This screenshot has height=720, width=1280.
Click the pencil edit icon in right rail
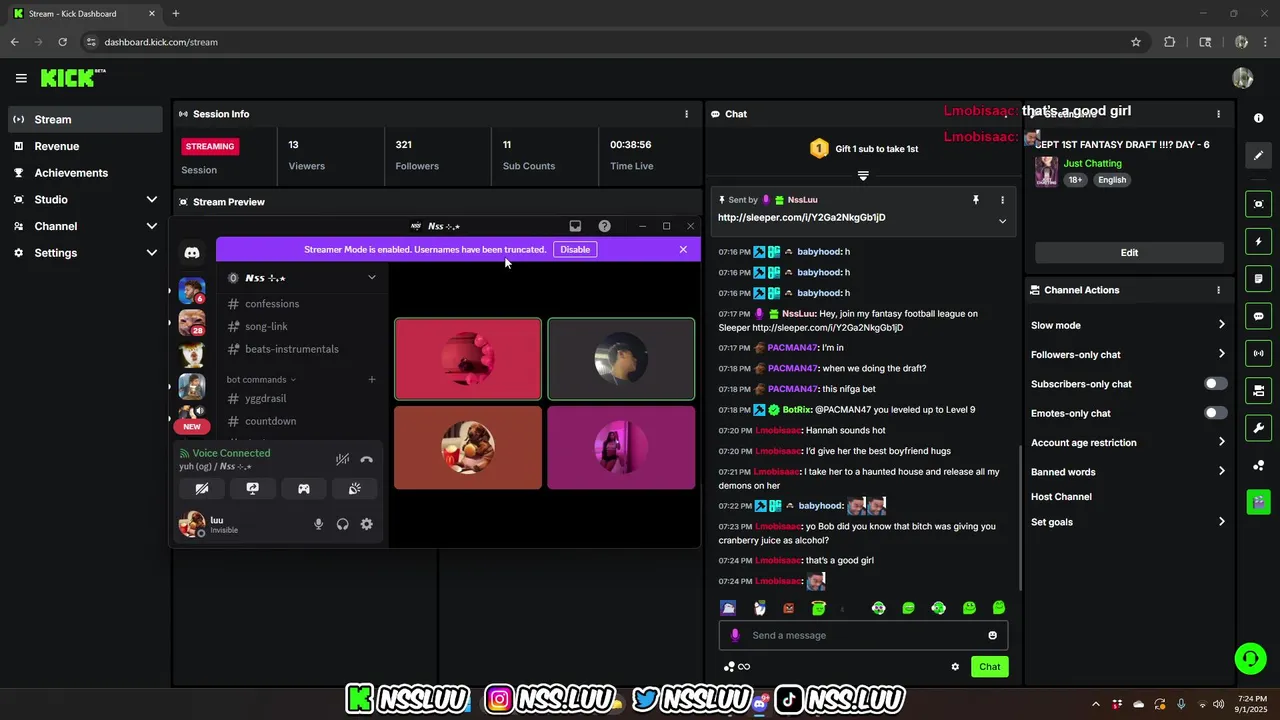pyautogui.click(x=1258, y=155)
